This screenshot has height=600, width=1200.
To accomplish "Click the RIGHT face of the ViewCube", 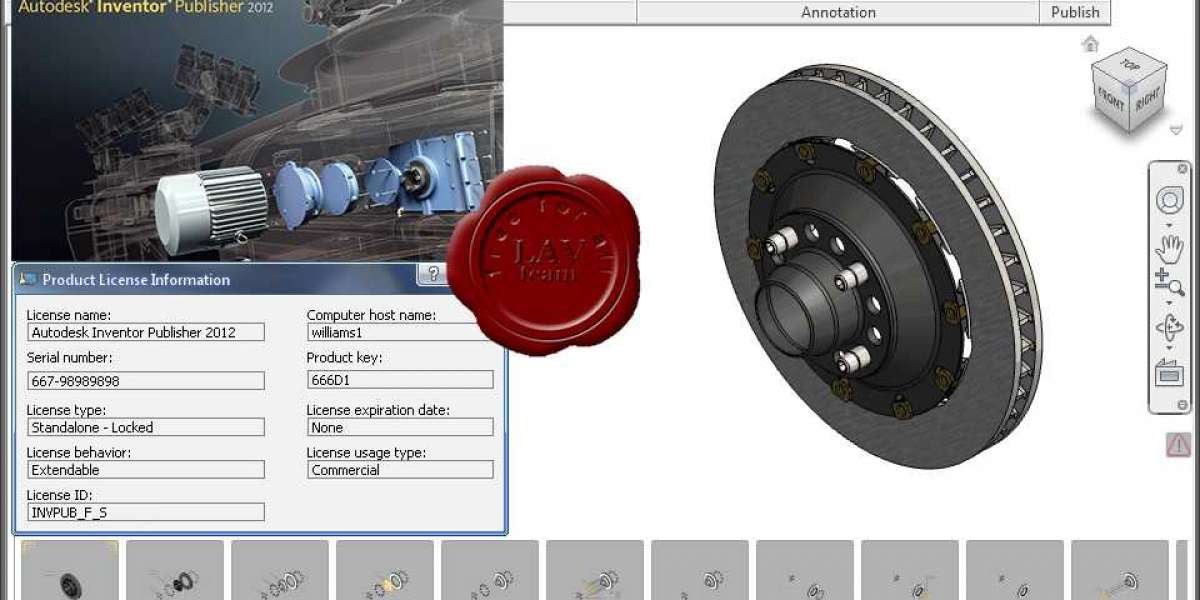I will [1148, 98].
